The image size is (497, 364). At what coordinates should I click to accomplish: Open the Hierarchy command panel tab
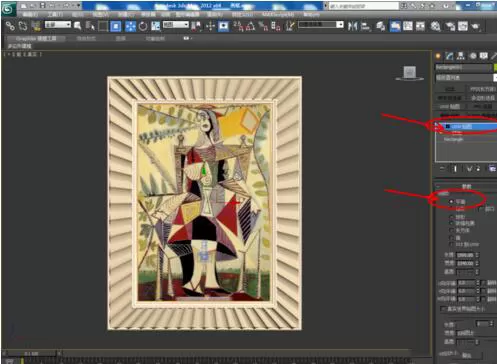461,56
